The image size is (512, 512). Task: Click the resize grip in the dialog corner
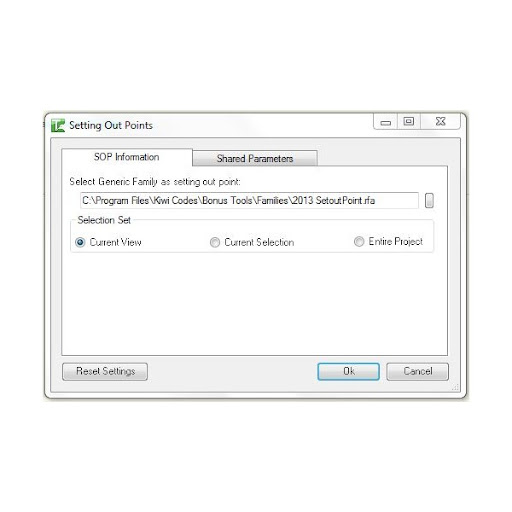tap(455, 387)
